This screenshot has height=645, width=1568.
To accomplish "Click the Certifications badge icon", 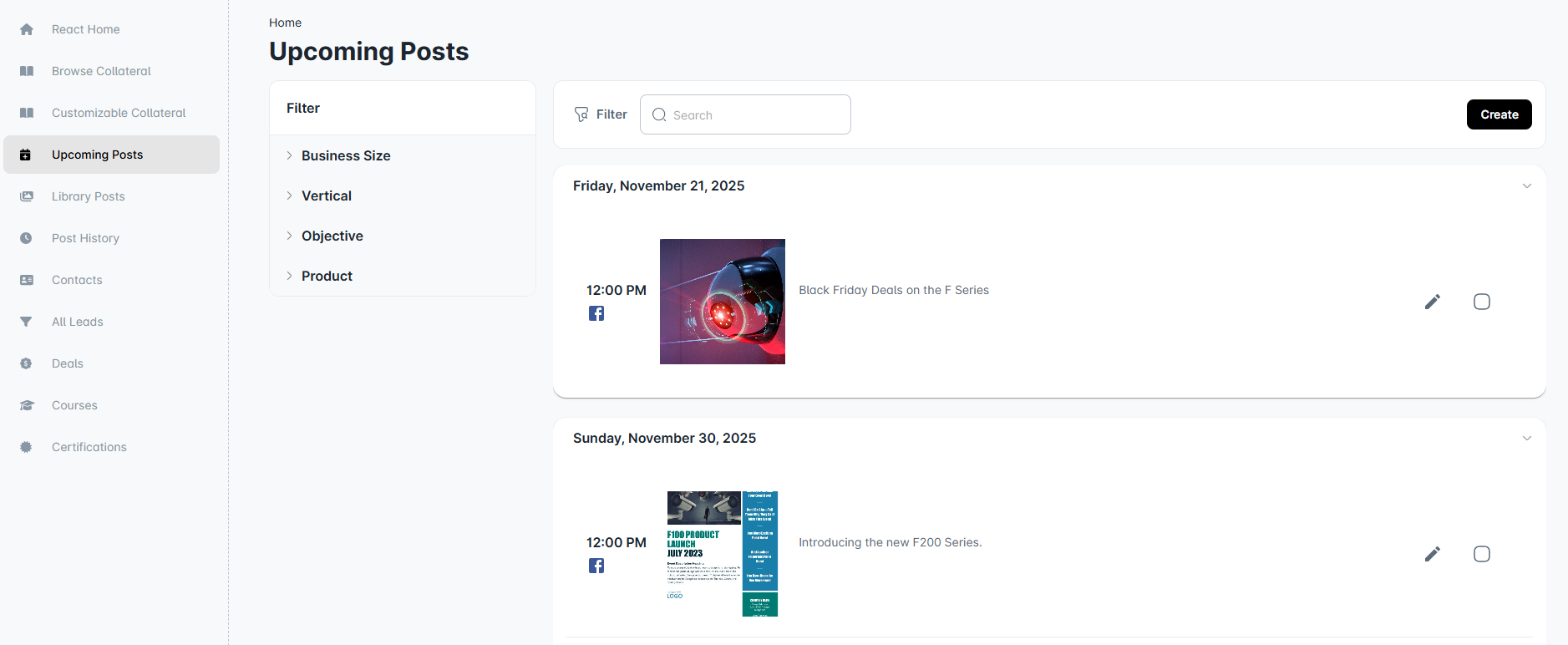I will coord(27,447).
